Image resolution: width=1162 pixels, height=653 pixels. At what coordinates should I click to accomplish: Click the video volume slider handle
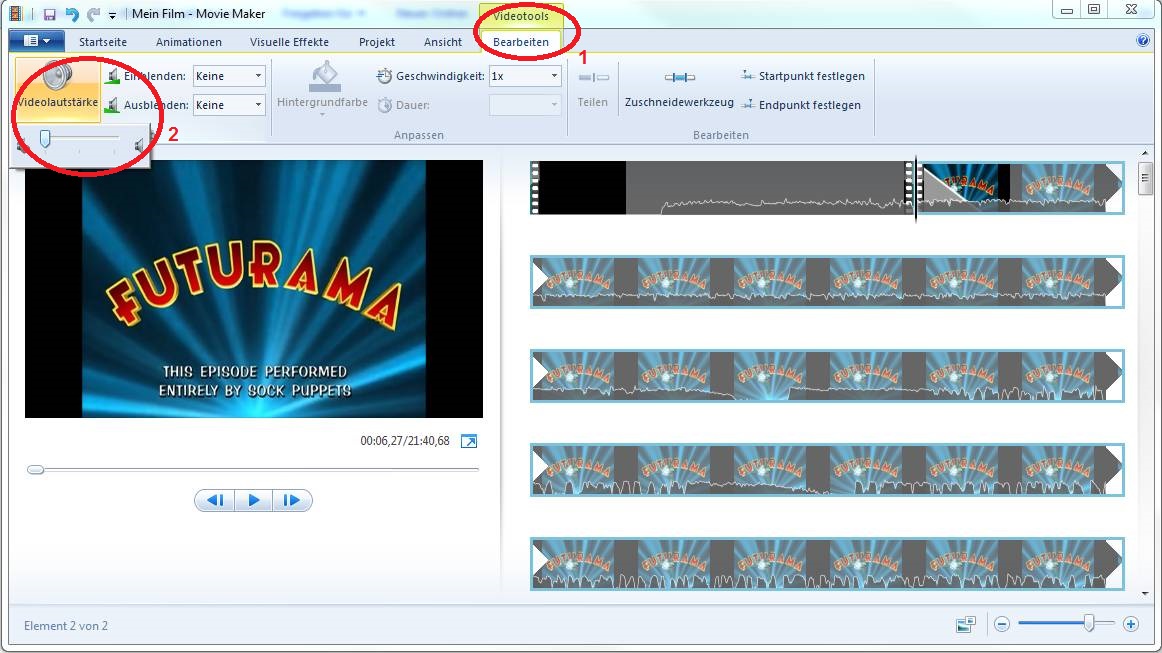pyautogui.click(x=45, y=139)
